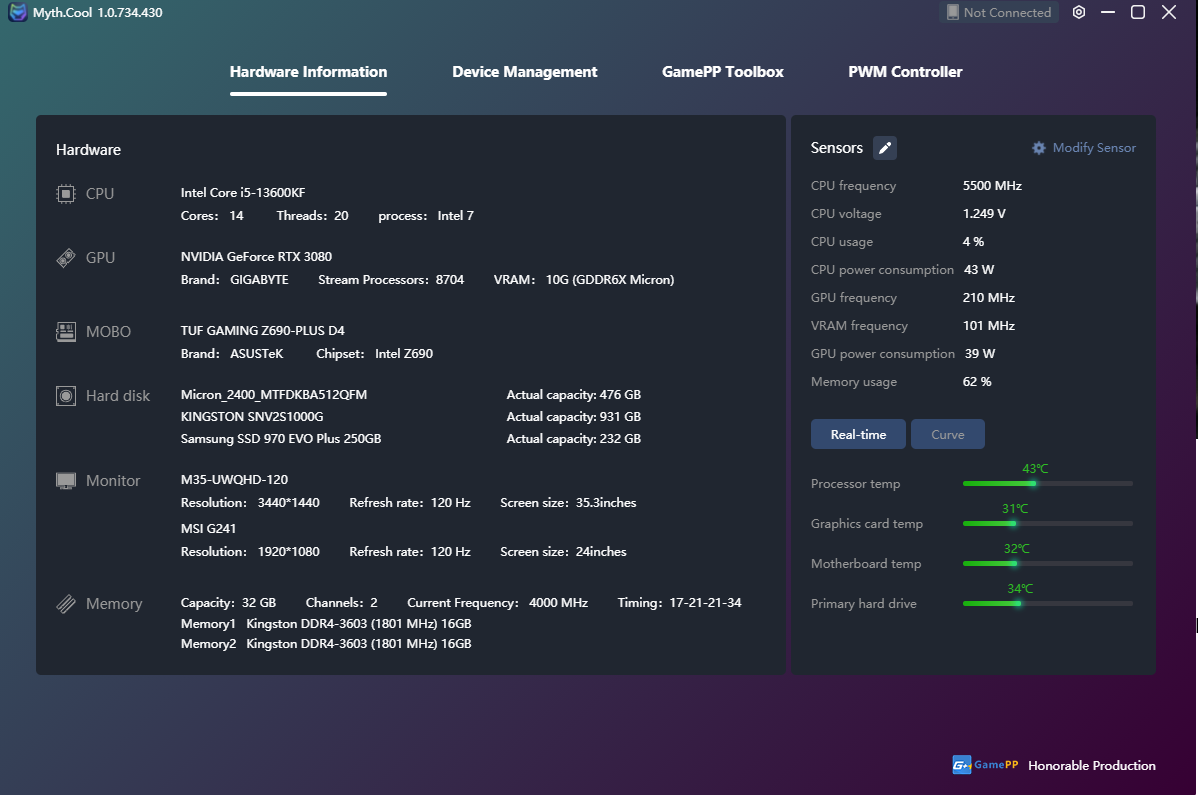
Task: Click the Processor temp bar
Action: (x=1047, y=483)
